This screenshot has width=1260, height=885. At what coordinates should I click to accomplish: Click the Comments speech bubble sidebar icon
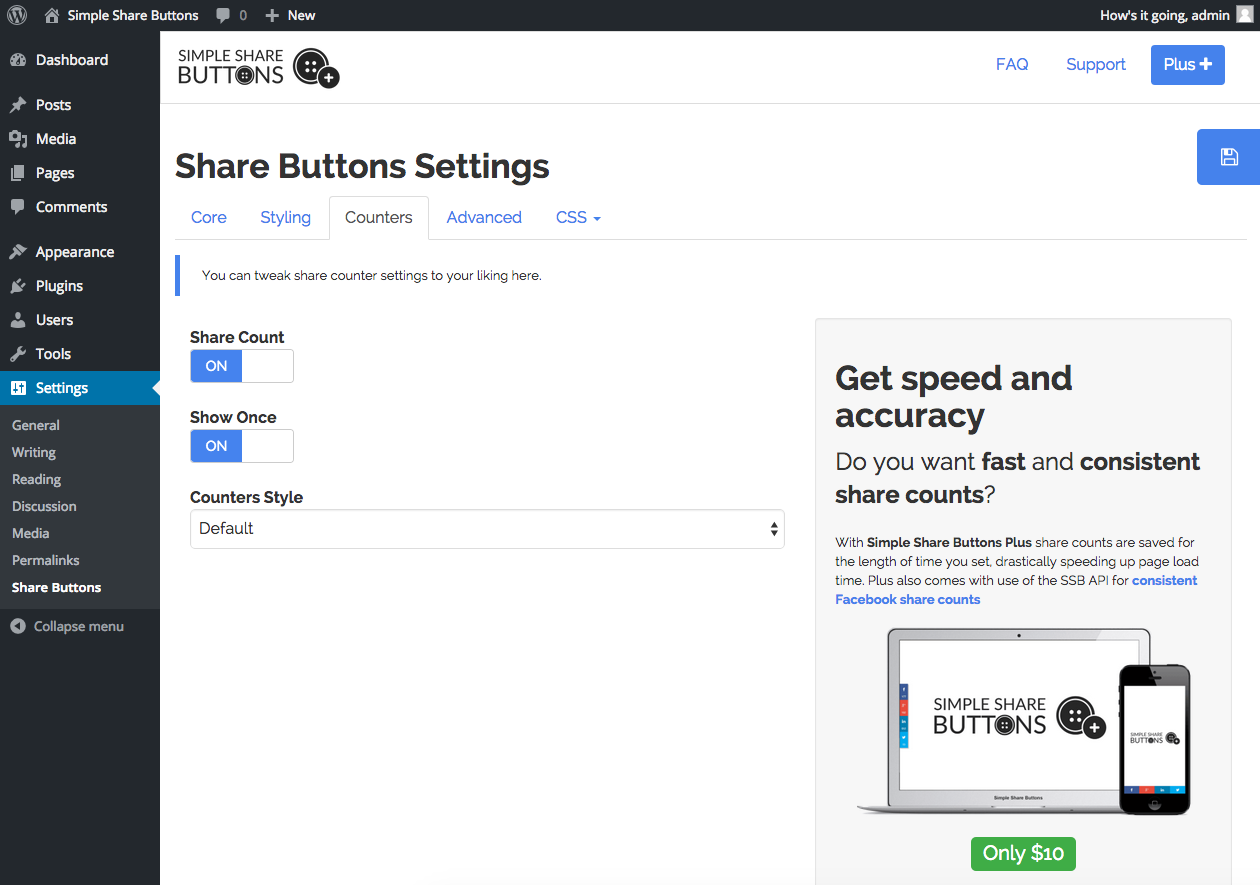click(18, 207)
